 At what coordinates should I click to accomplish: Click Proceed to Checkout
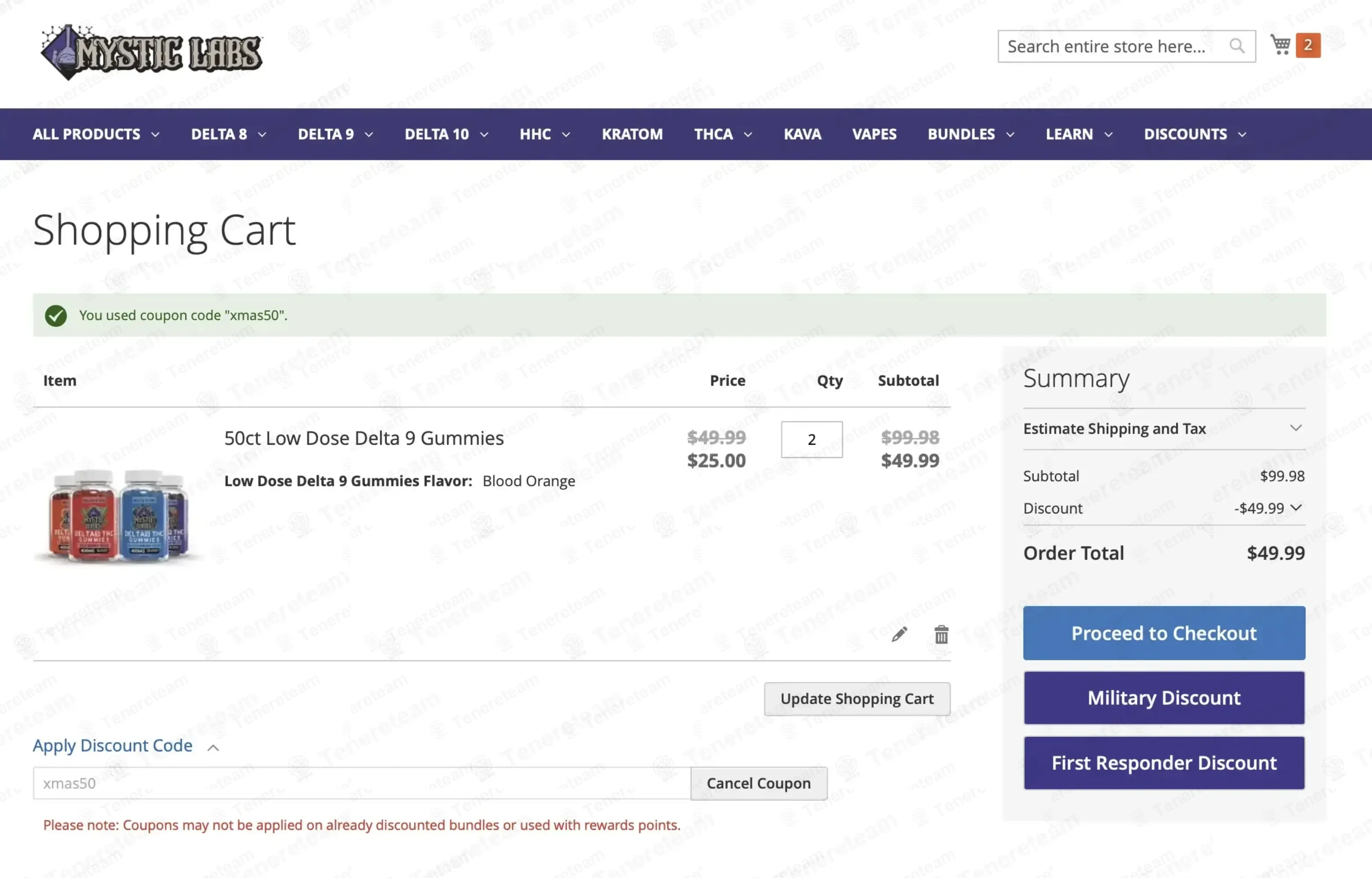click(1164, 633)
